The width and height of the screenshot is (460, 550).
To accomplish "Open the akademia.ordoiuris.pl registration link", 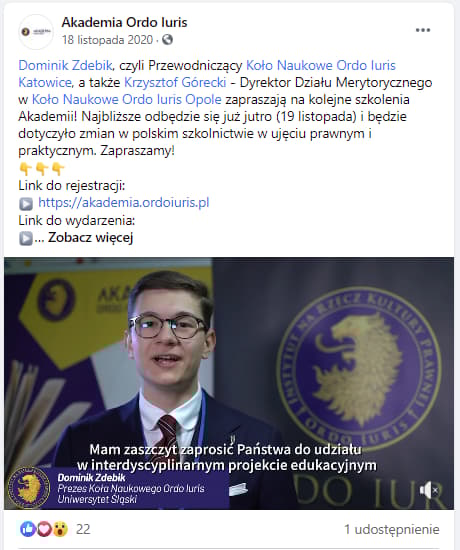I will coord(124,202).
